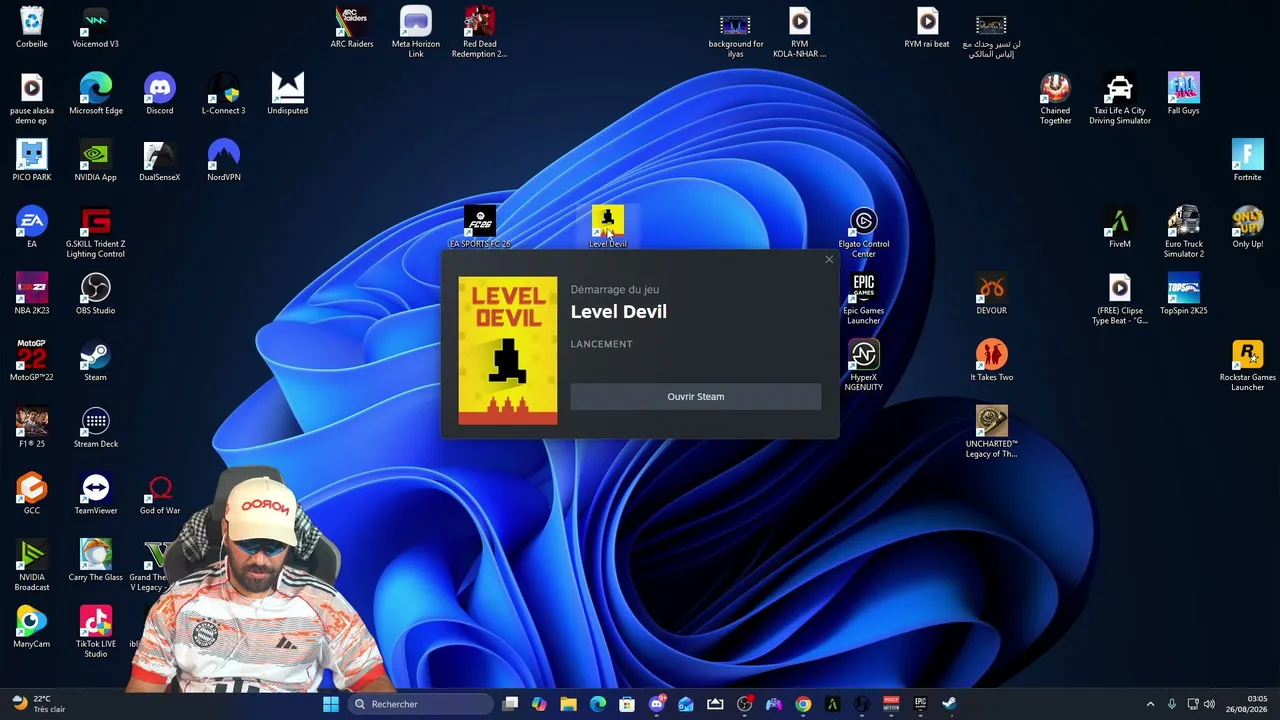Select the Microsoft Edge desktop shortcut
This screenshot has height=720, width=1280.
click(96, 94)
